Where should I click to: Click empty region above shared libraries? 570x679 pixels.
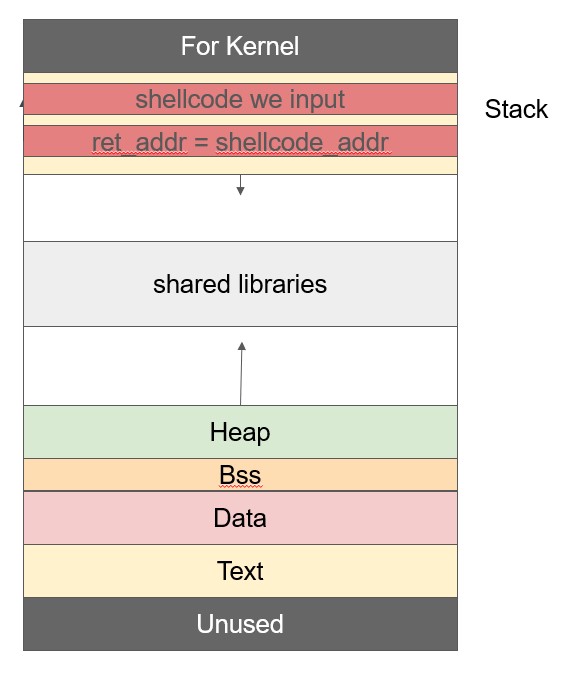[240, 208]
